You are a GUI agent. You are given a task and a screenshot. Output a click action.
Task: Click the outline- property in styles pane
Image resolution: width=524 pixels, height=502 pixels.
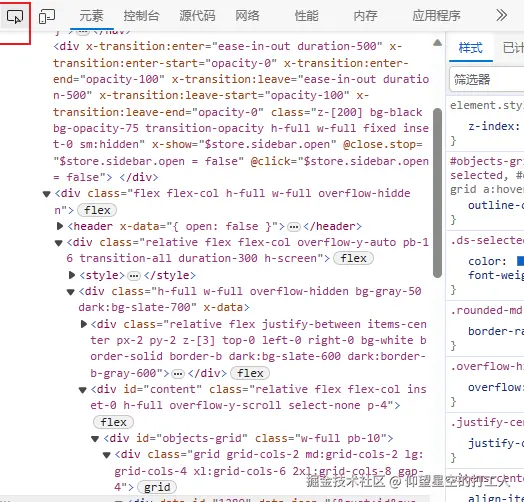496,206
